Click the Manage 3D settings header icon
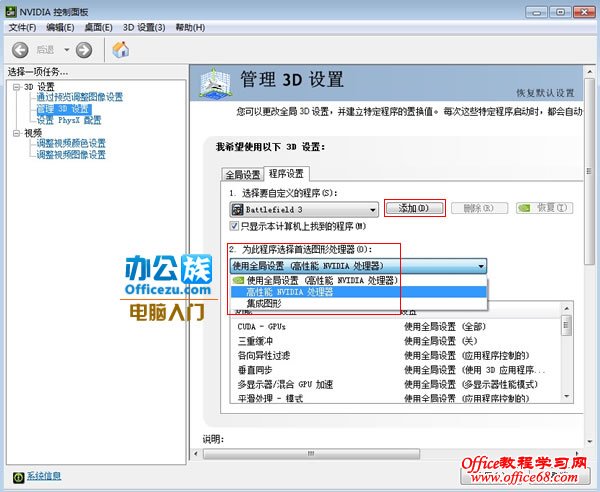The height and width of the screenshot is (492, 600). [215, 82]
